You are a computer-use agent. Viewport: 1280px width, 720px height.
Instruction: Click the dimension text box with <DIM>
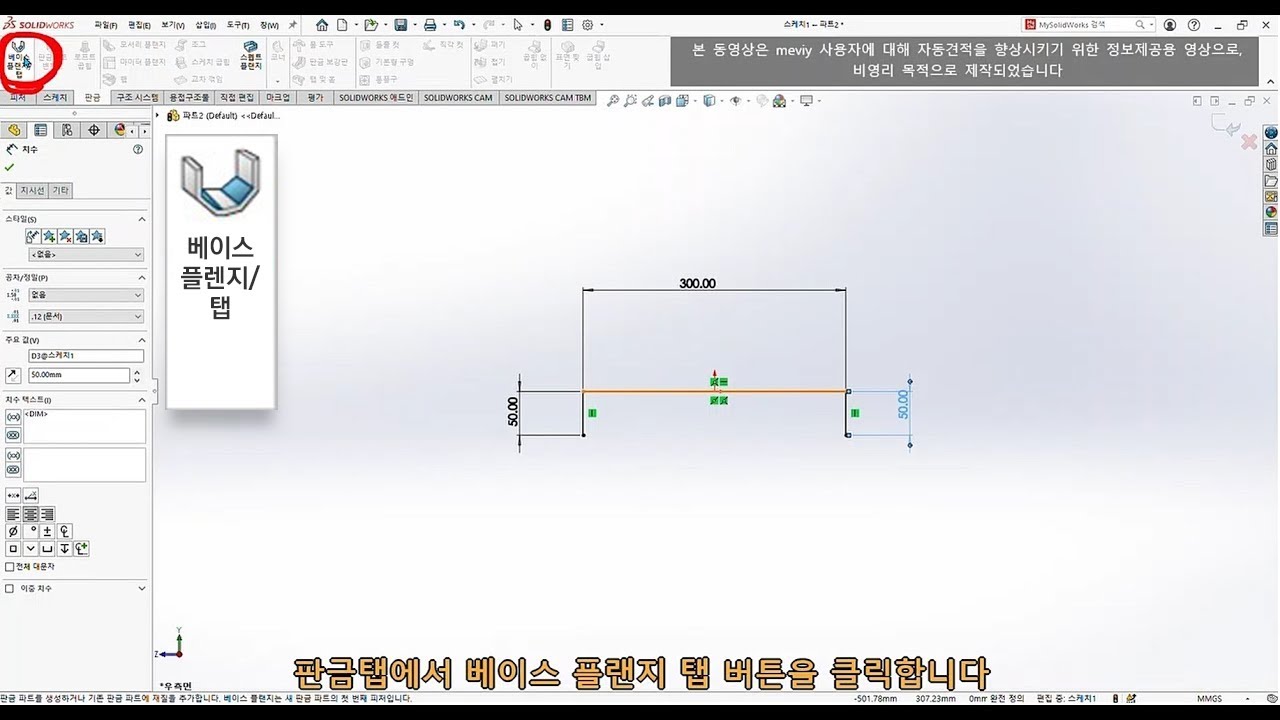coord(85,426)
